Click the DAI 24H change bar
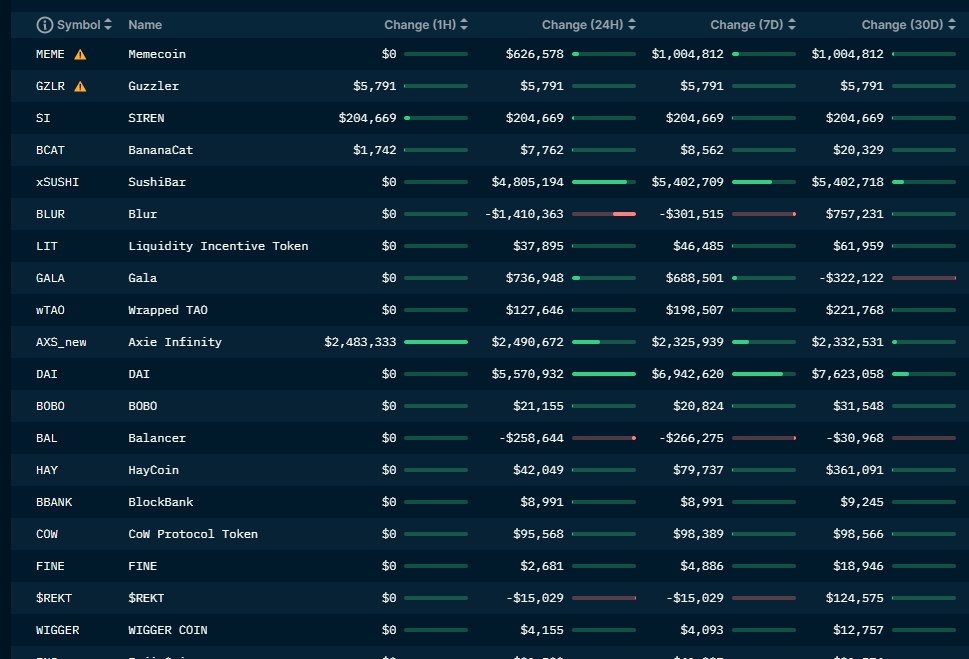This screenshot has width=969, height=659. coord(604,374)
